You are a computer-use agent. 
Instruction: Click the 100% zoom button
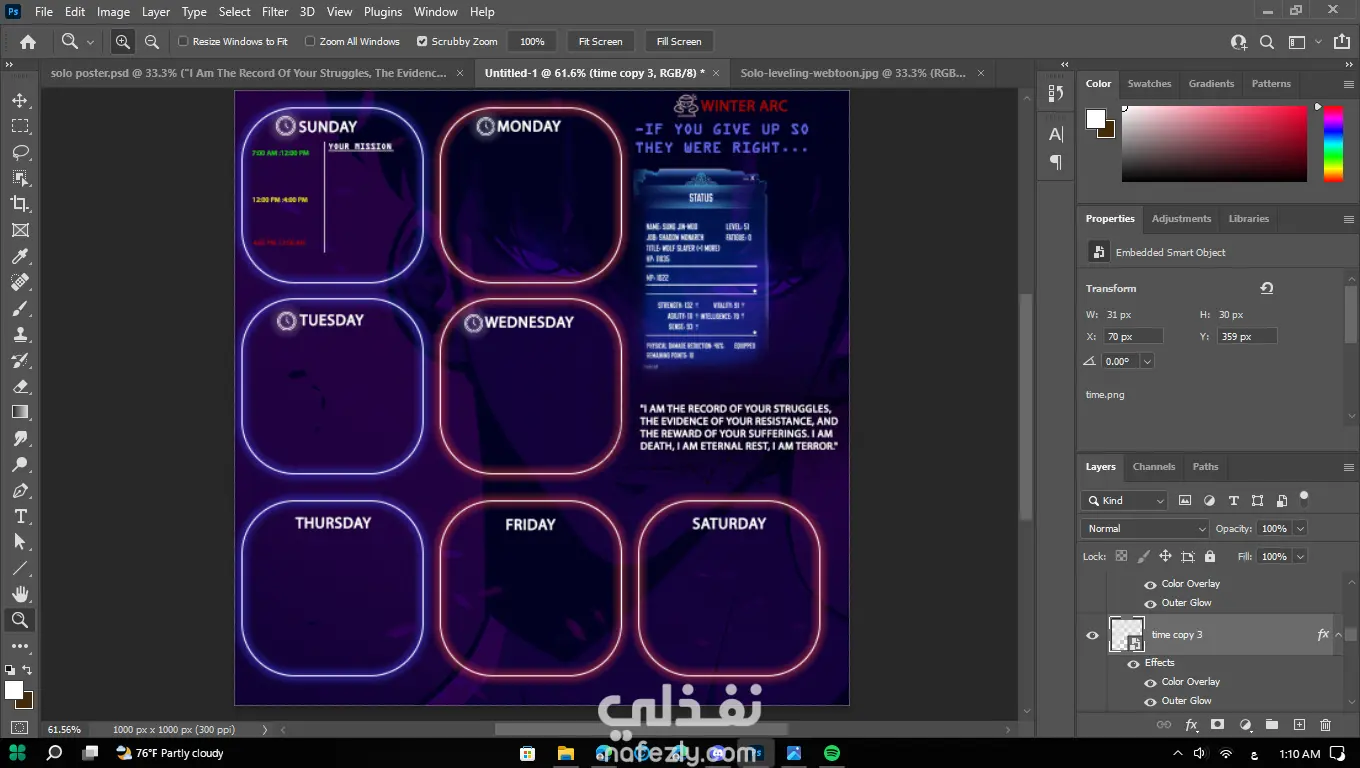coord(532,42)
